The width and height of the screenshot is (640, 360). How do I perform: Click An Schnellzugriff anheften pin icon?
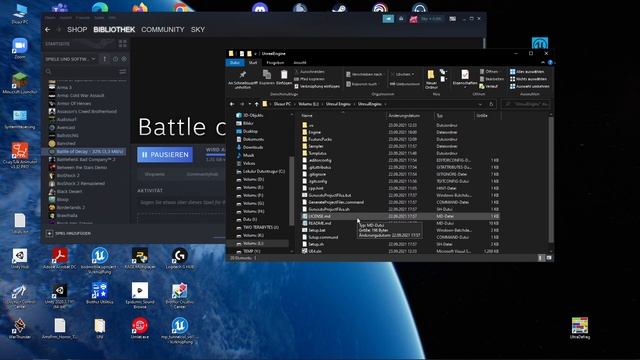click(x=242, y=75)
